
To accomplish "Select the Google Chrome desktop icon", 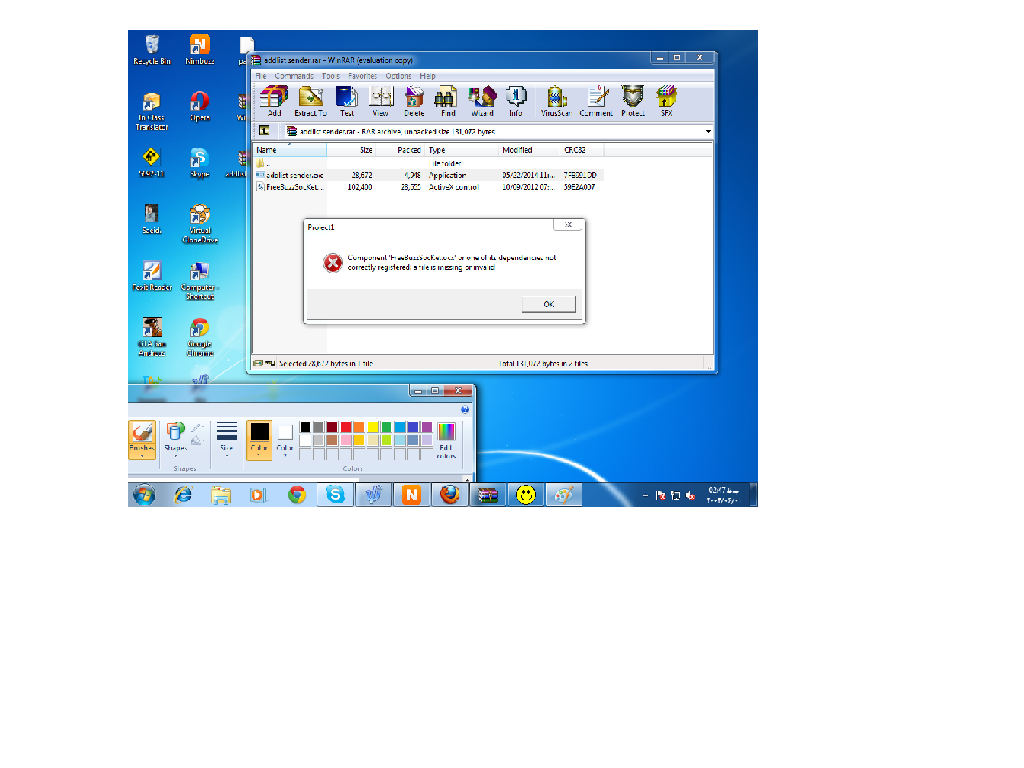I will 200,337.
